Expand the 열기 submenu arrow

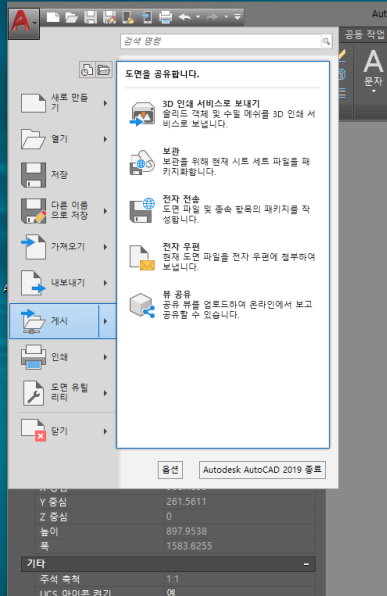pyautogui.click(x=105, y=139)
